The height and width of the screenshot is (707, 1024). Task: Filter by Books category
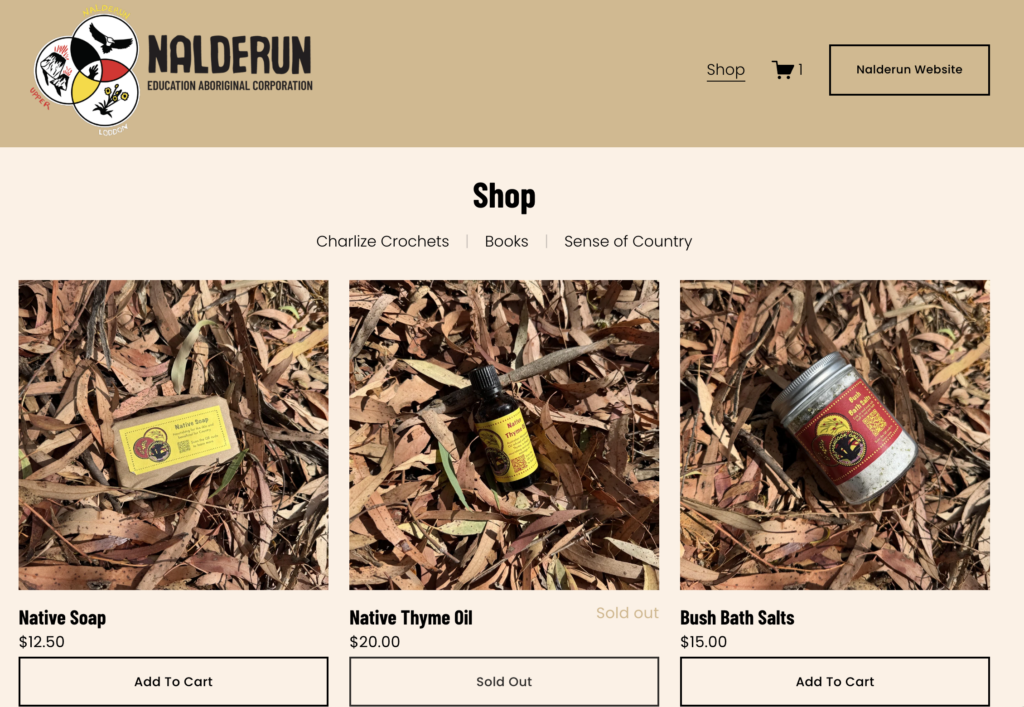[506, 242]
